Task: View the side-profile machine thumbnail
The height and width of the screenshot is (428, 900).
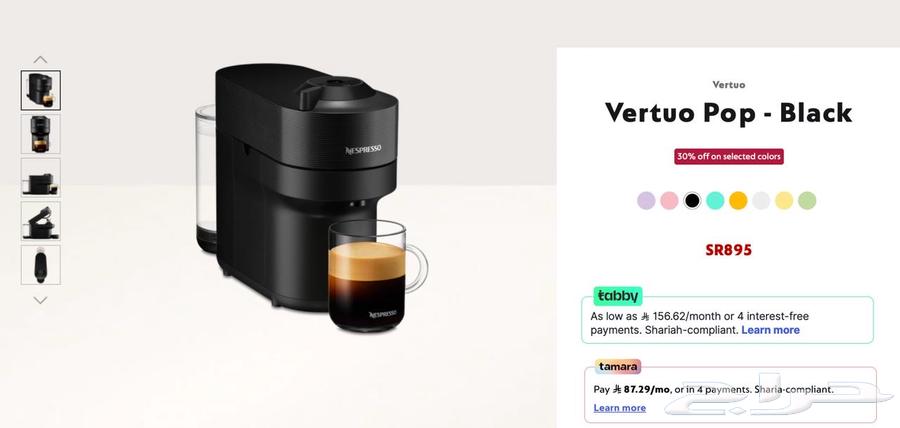Action: point(41,178)
